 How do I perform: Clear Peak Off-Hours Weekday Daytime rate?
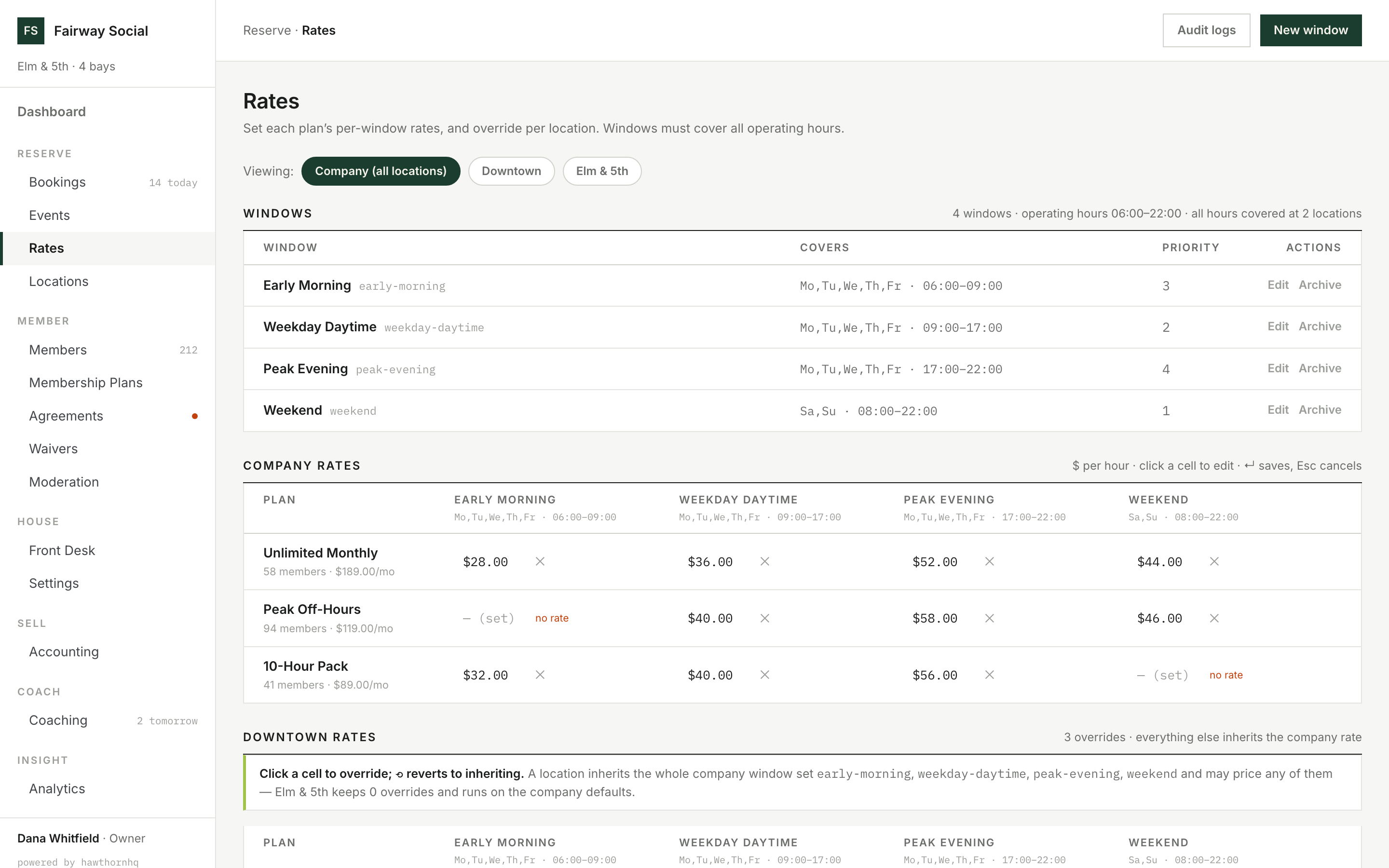(764, 618)
